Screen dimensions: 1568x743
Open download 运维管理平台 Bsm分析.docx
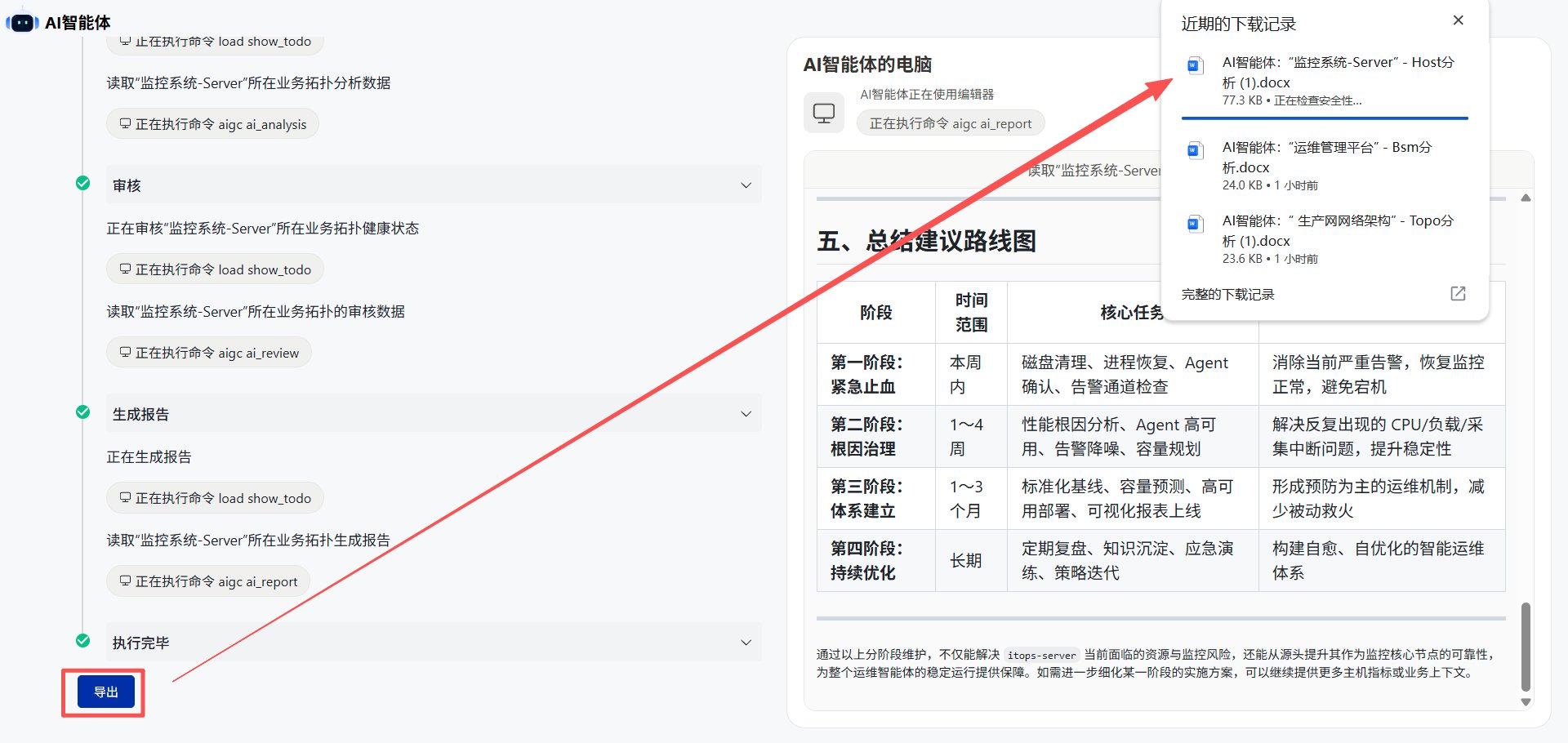click(x=1327, y=157)
